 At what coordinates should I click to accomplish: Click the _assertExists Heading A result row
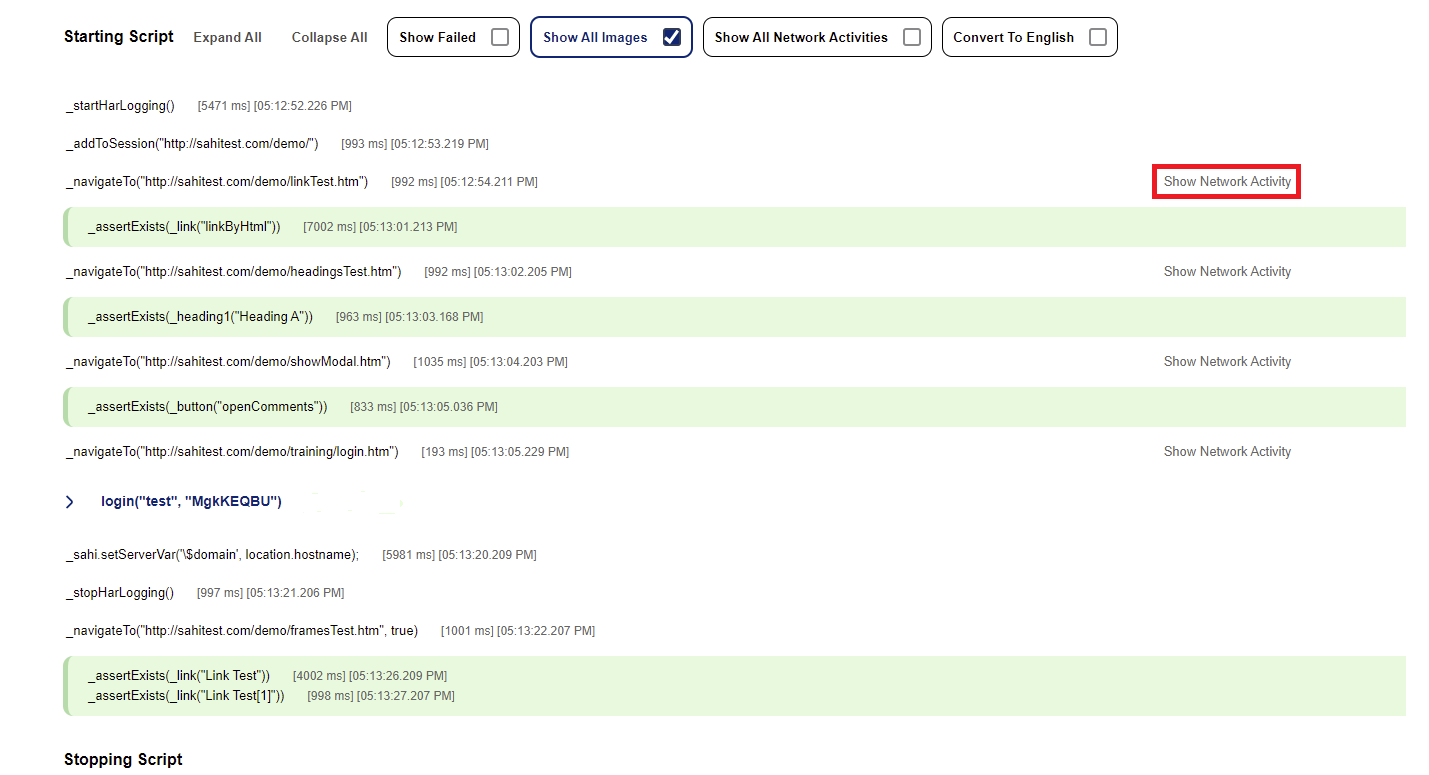point(200,317)
